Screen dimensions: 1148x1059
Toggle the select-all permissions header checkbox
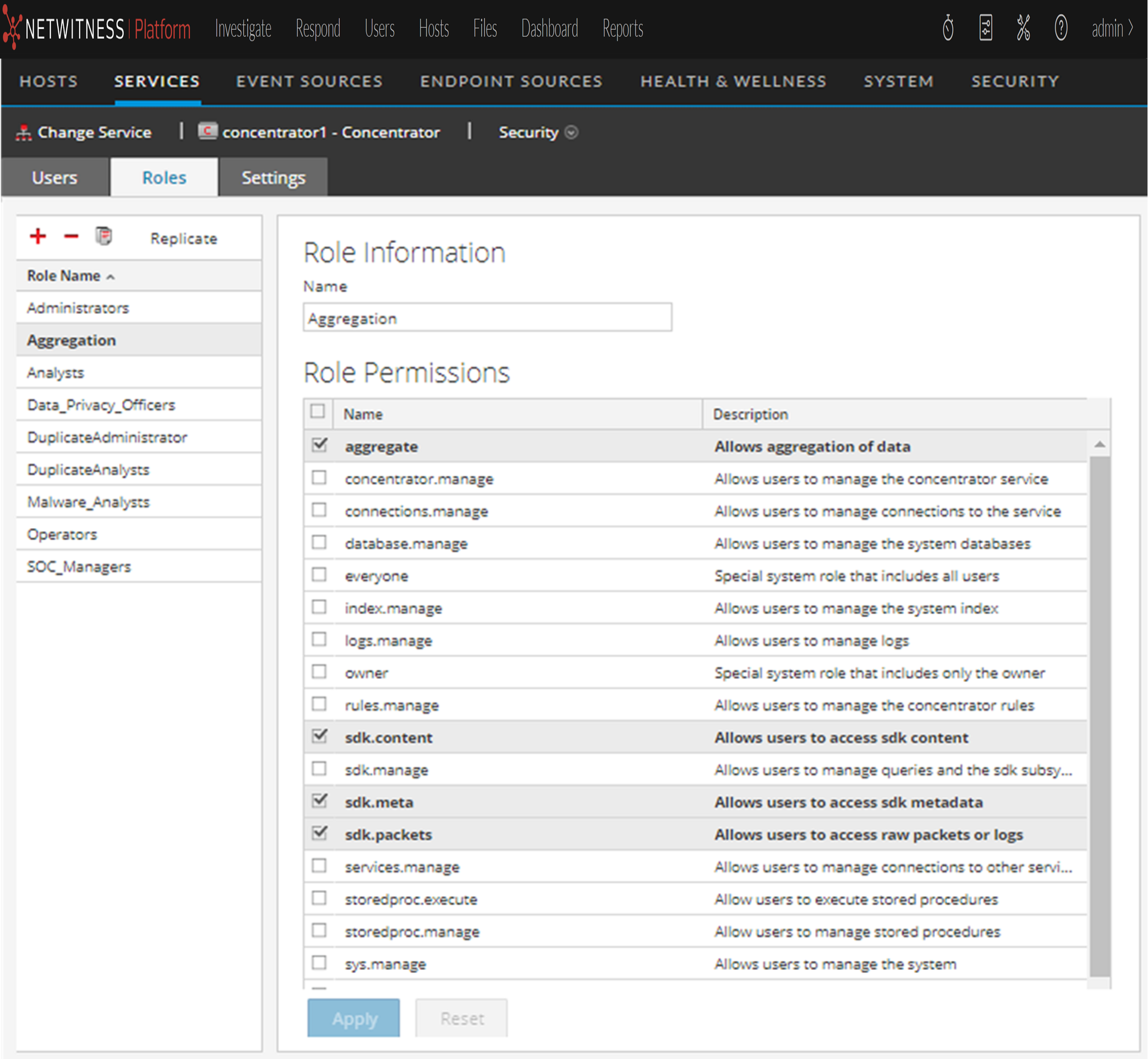click(318, 411)
